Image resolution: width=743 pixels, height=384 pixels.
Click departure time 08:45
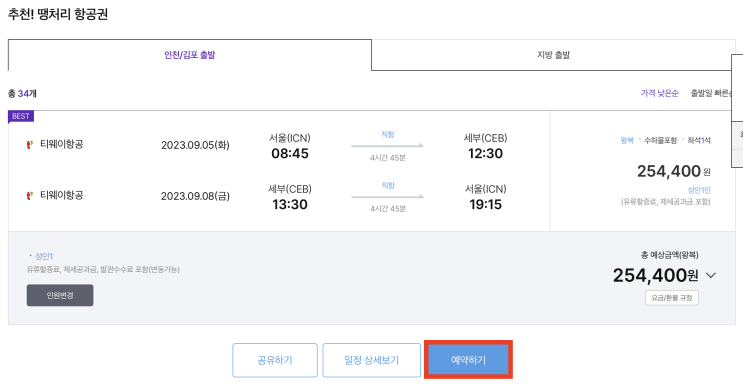coord(290,154)
